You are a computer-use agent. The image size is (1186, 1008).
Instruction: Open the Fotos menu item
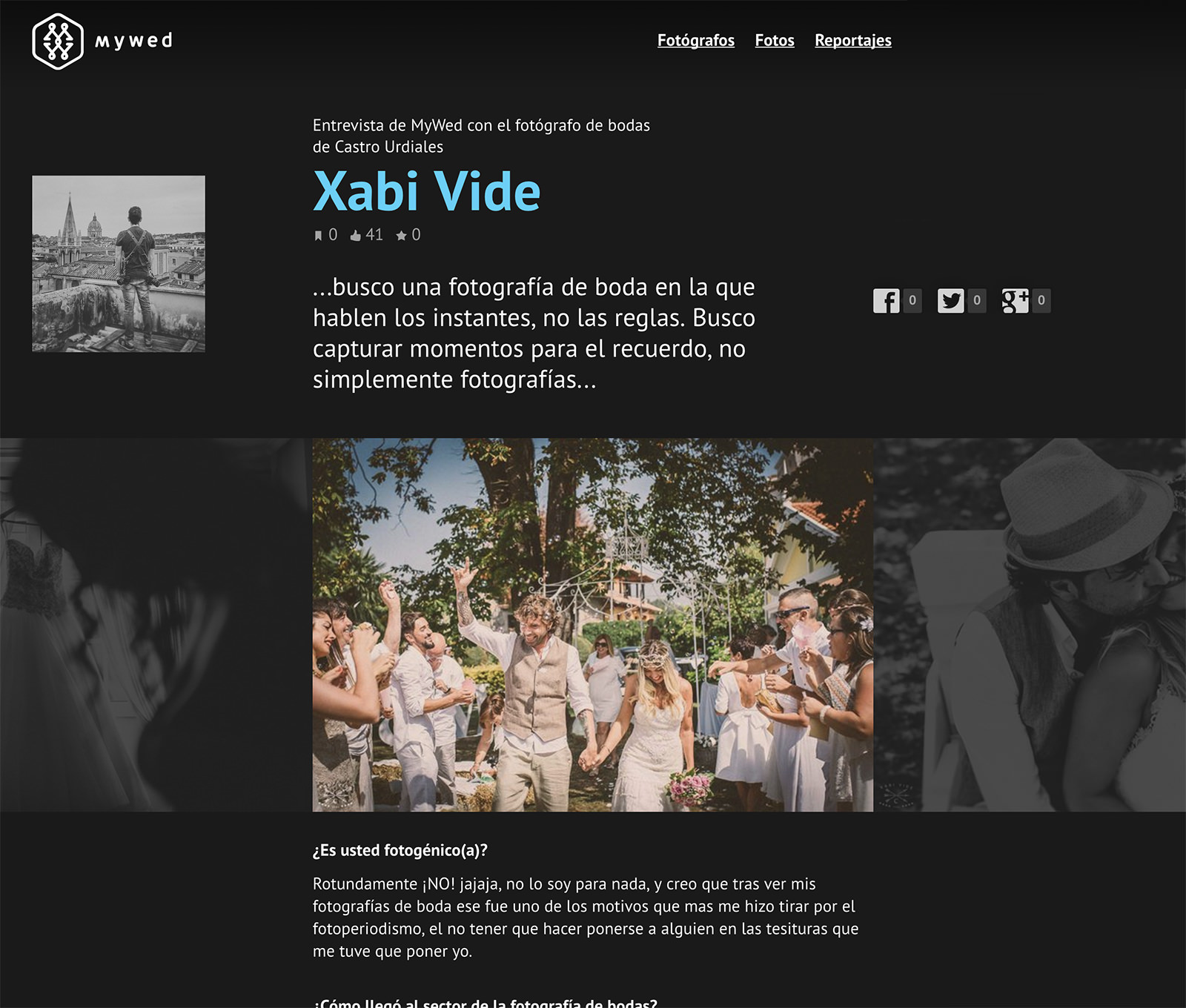[x=775, y=41]
